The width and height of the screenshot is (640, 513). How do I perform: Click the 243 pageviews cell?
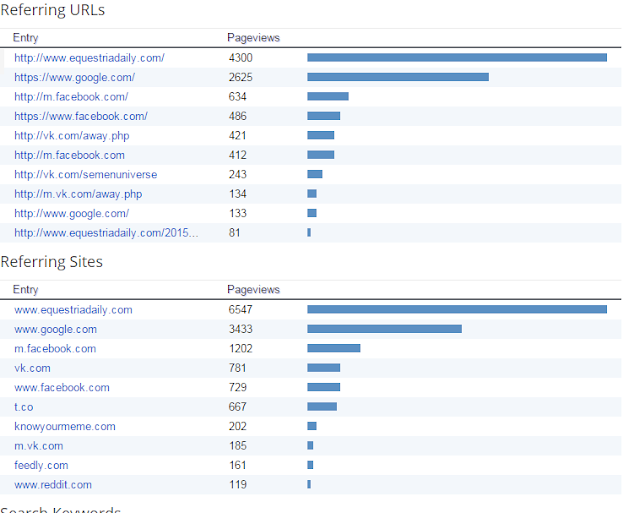click(238, 175)
